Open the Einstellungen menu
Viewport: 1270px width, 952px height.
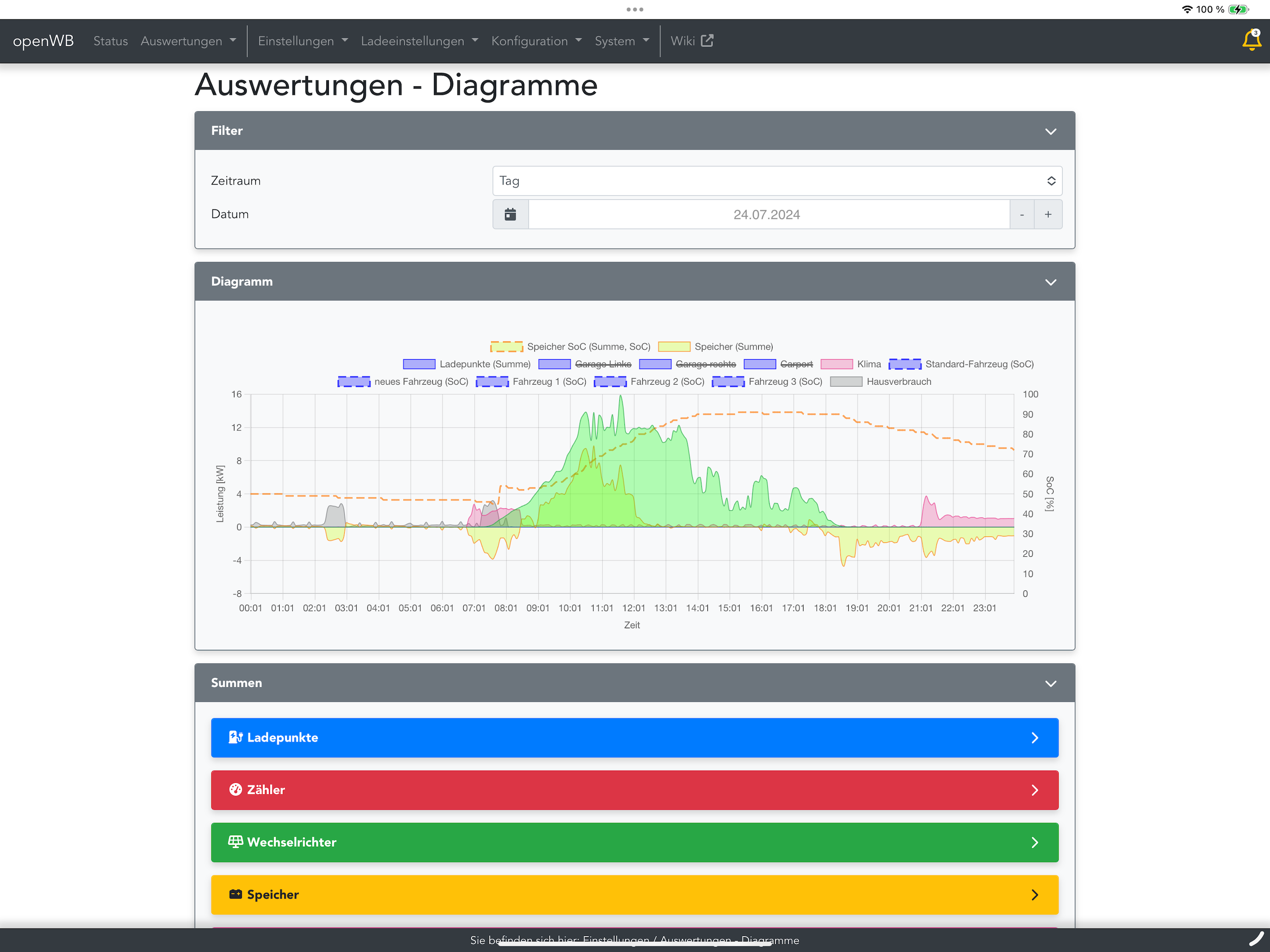tap(303, 41)
